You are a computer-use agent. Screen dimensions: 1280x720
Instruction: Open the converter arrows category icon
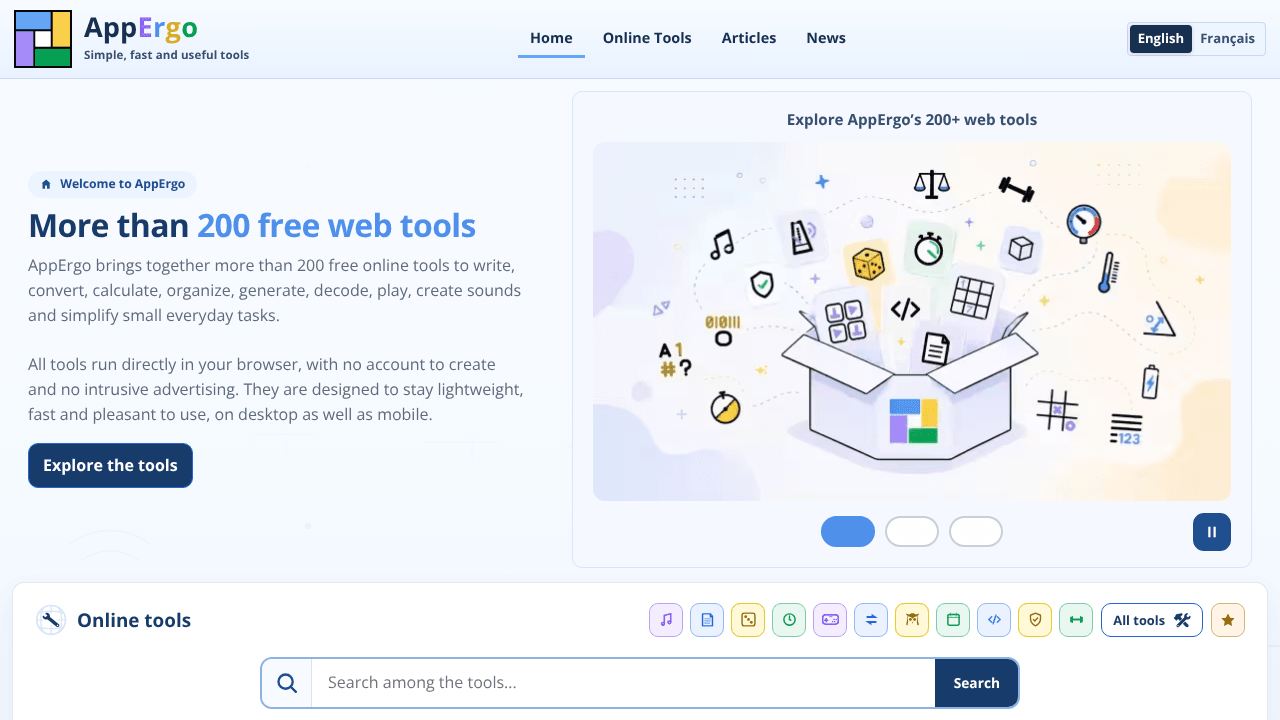point(871,620)
